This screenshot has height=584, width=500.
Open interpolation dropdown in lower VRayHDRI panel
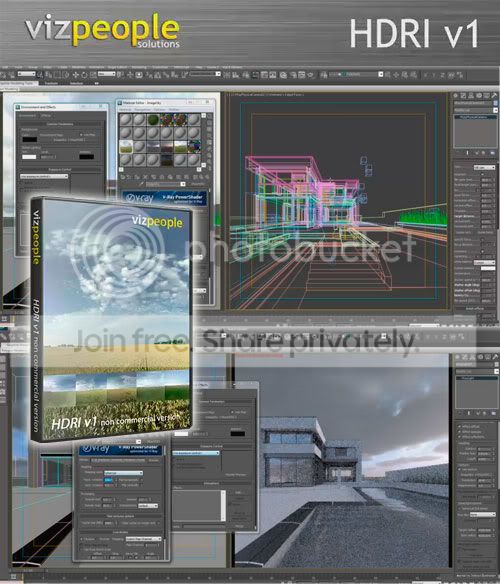(148, 506)
